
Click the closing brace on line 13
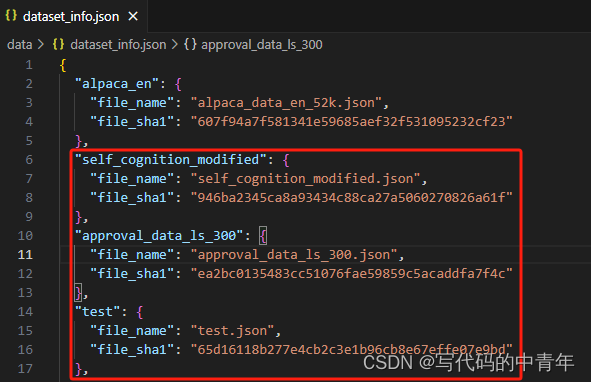point(78,293)
